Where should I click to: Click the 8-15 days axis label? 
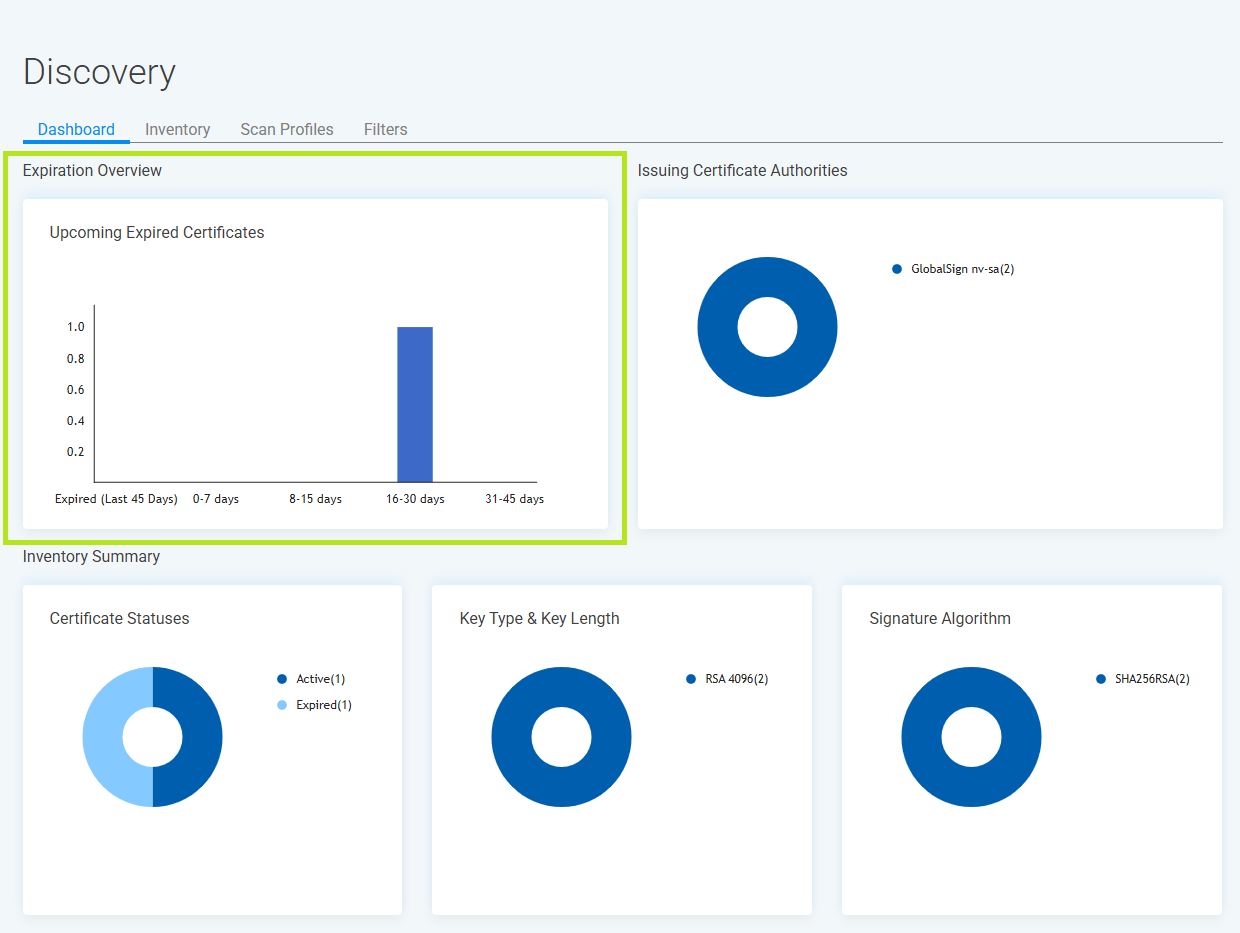(316, 499)
